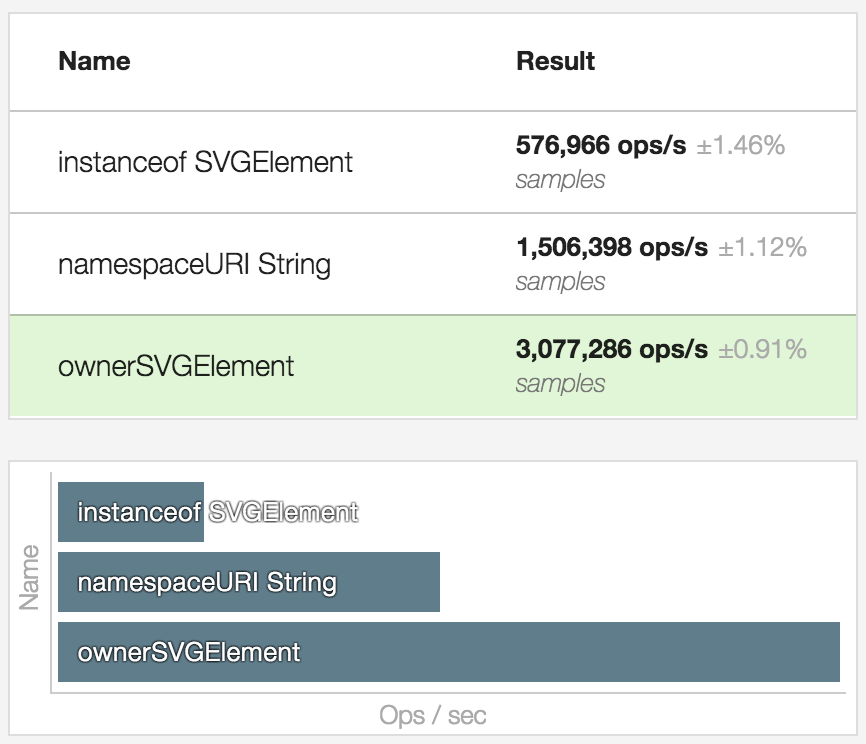Click the 3,077,286 ops/s result value
866x744 pixels.
612,350
